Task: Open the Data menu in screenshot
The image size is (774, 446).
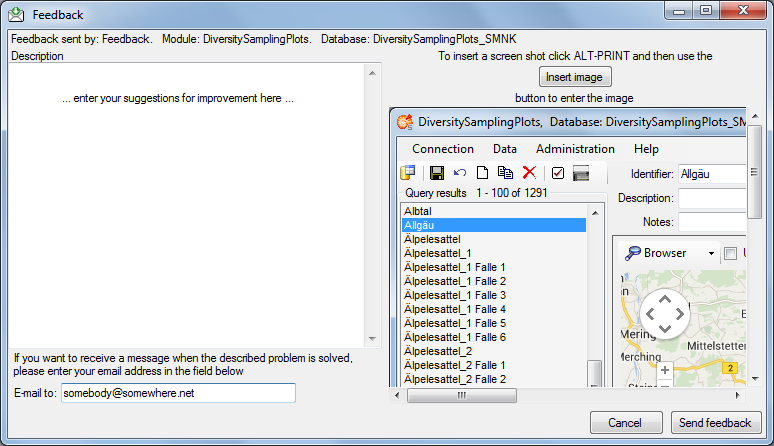Action: (x=504, y=149)
